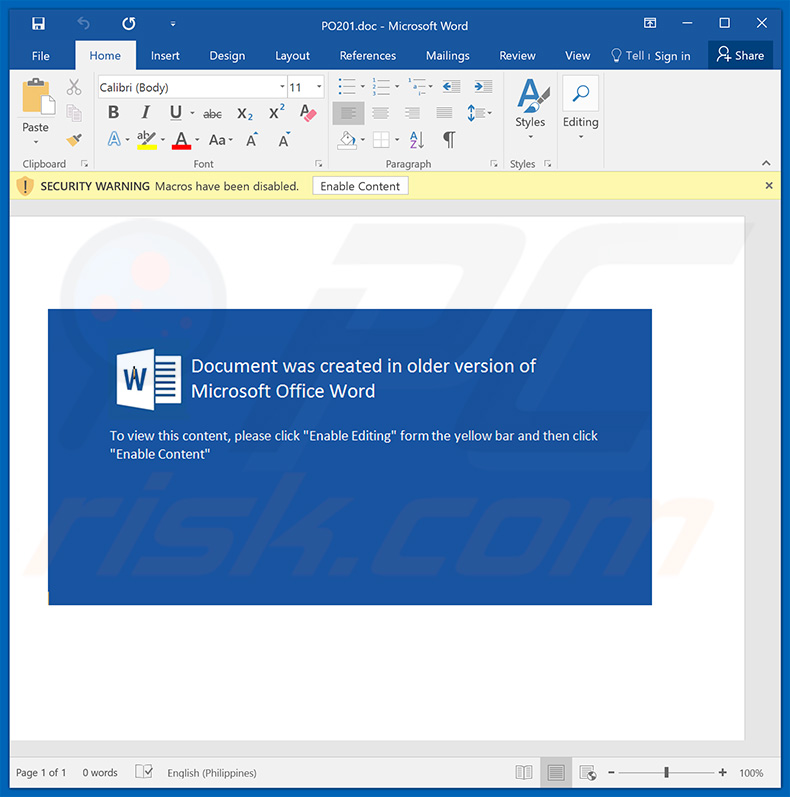Viewport: 790px width, 797px height.
Task: Toggle Bold formatting
Action: pos(113,112)
